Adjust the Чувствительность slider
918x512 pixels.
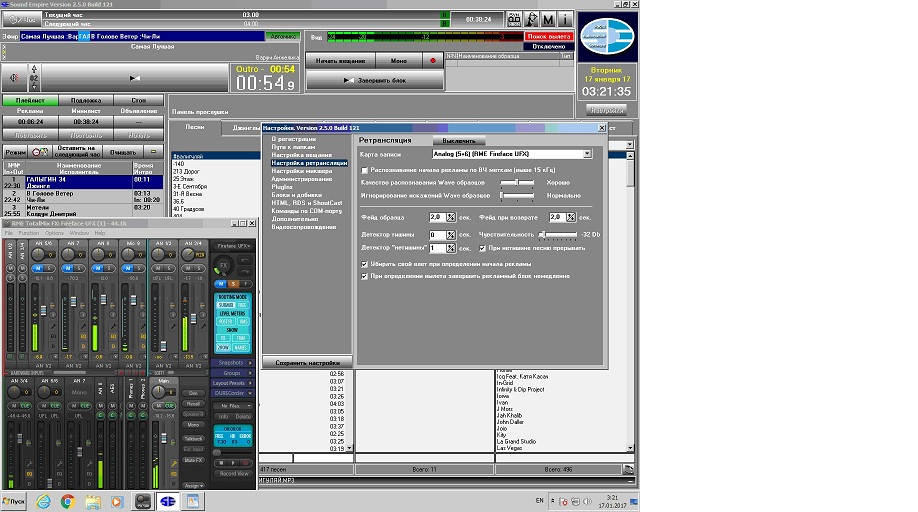558,234
